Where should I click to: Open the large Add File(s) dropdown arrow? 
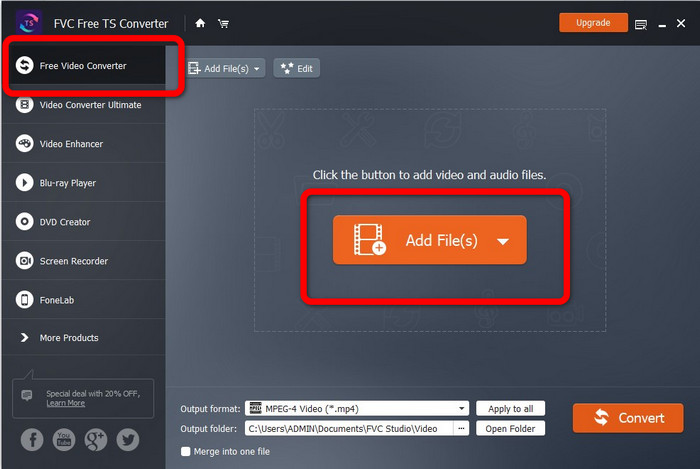503,241
